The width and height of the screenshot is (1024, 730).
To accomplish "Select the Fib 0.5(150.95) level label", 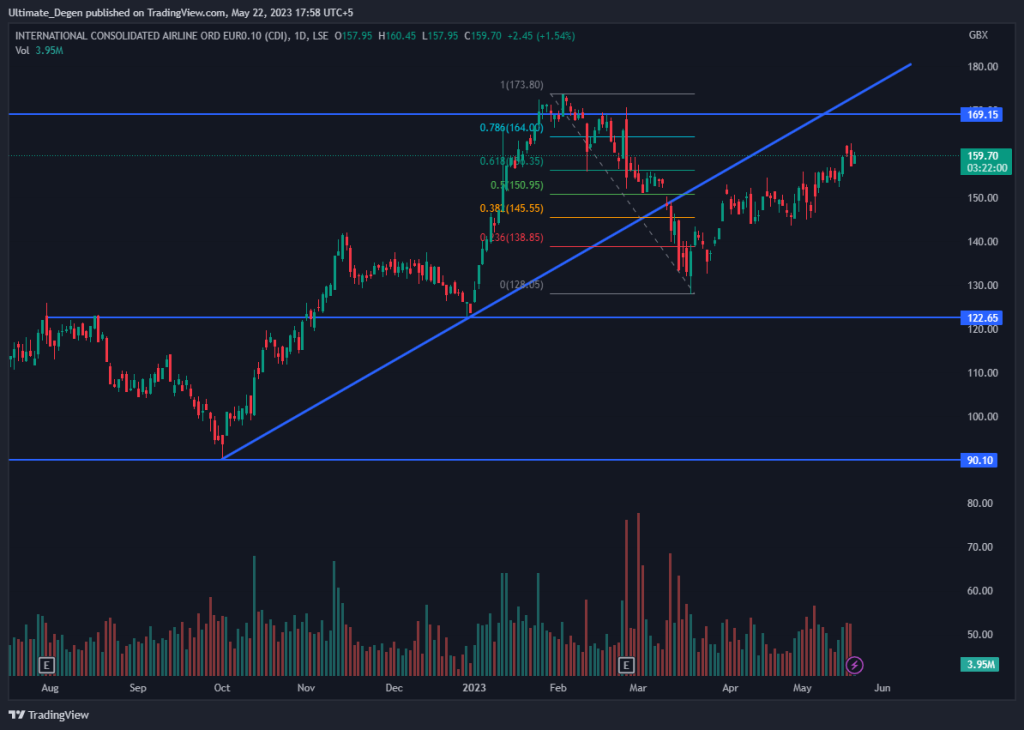I will tap(517, 185).
